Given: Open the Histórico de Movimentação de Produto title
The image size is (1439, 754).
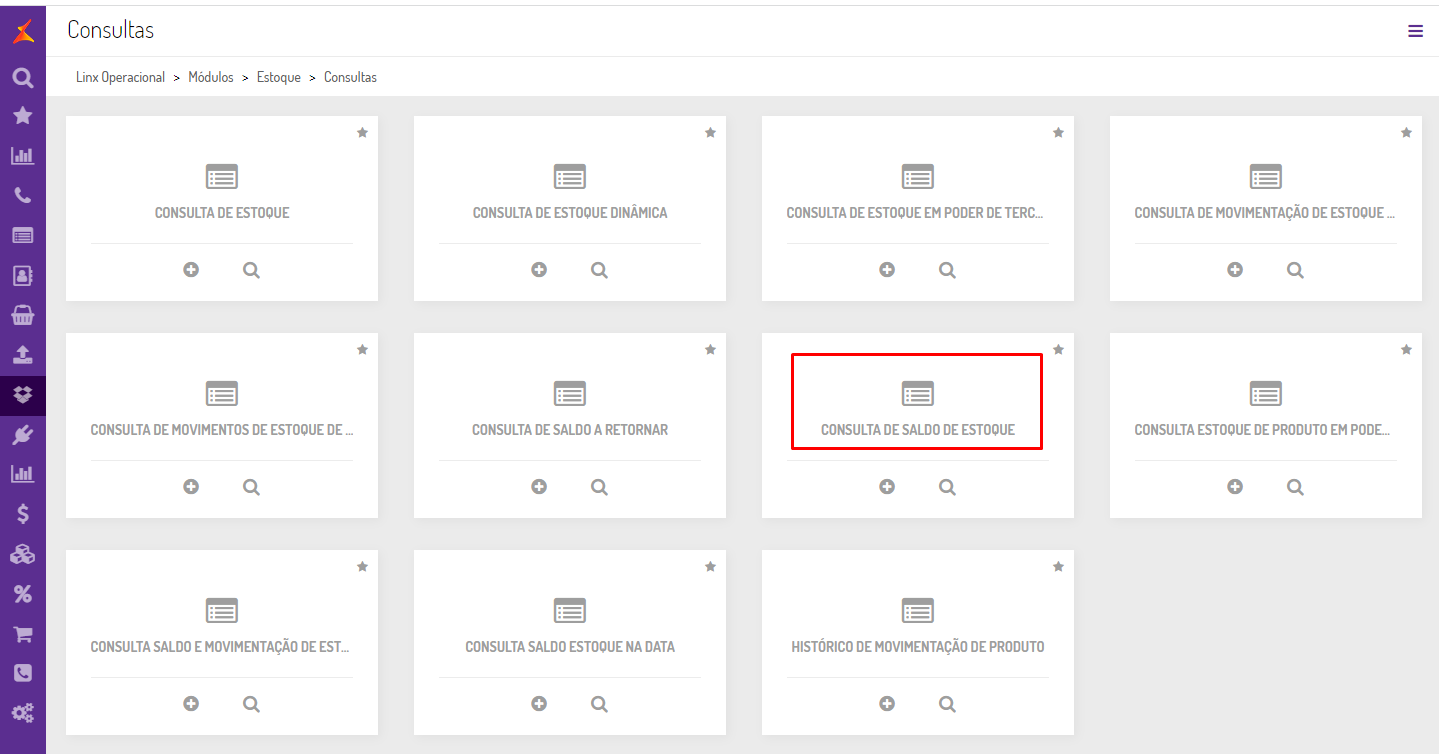Looking at the screenshot, I should click(x=918, y=647).
